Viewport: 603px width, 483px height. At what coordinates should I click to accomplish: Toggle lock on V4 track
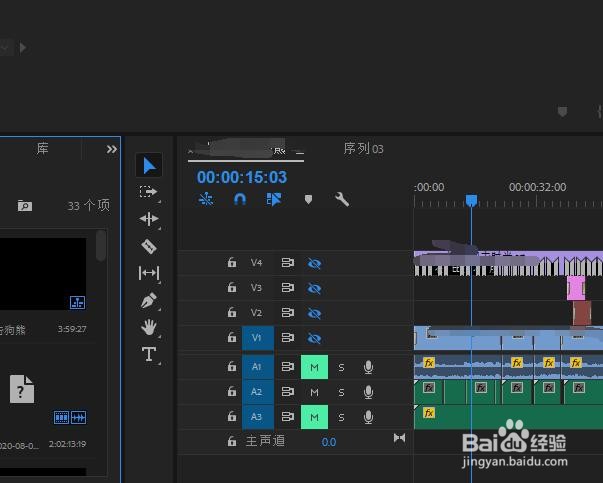pyautogui.click(x=232, y=263)
